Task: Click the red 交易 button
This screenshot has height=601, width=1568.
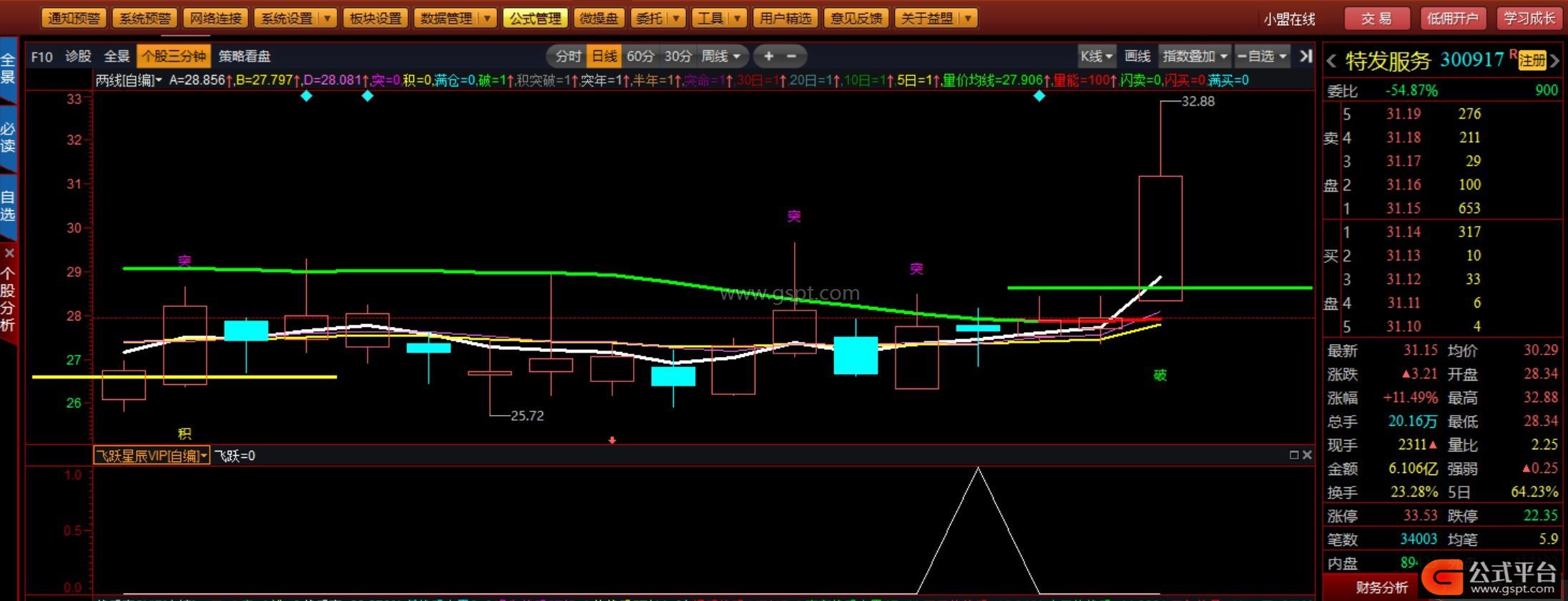Action: (x=1377, y=19)
